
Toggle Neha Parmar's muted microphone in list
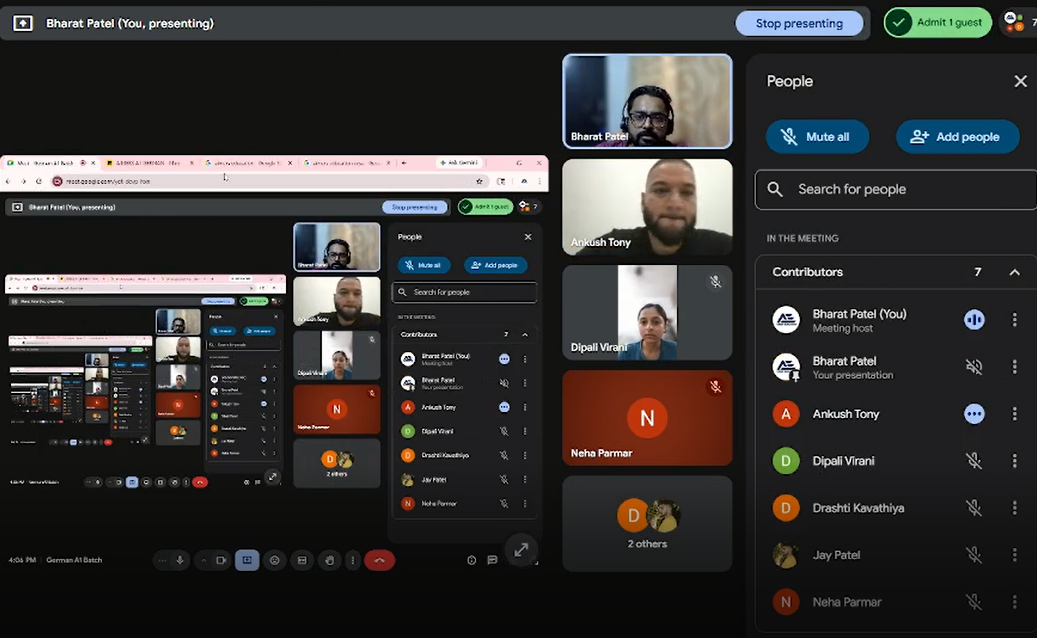pyautogui.click(x=974, y=602)
